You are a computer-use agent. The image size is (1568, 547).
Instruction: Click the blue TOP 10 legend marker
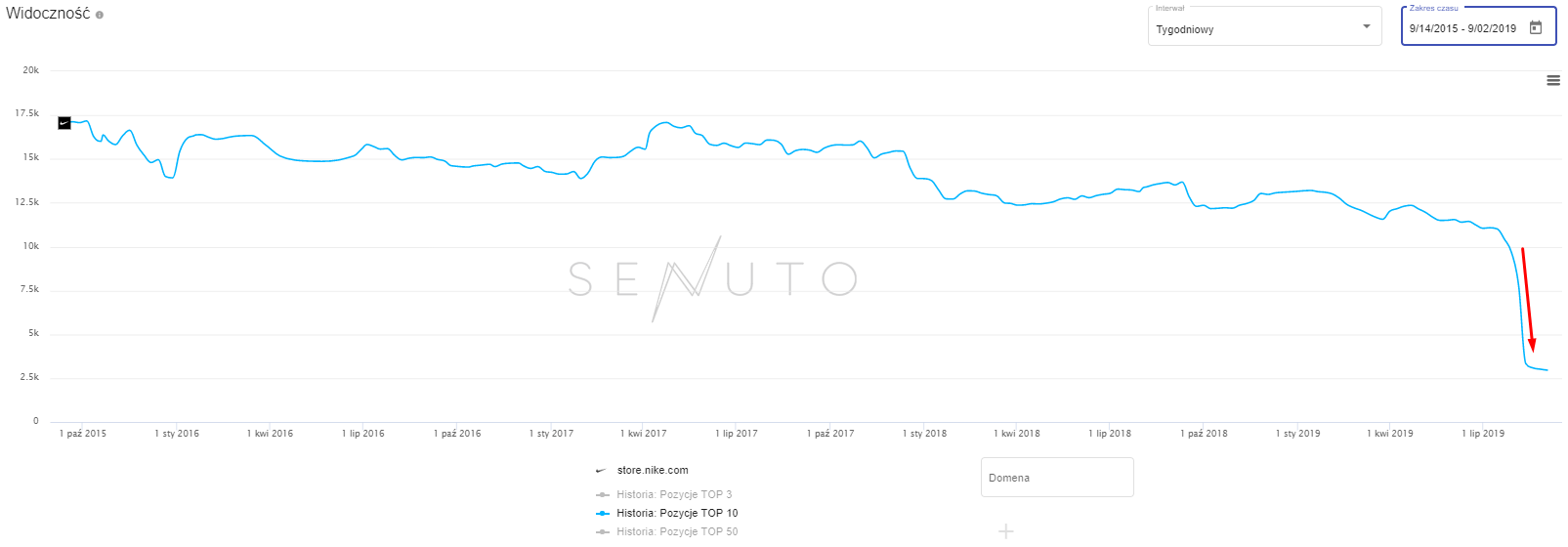pyautogui.click(x=603, y=513)
